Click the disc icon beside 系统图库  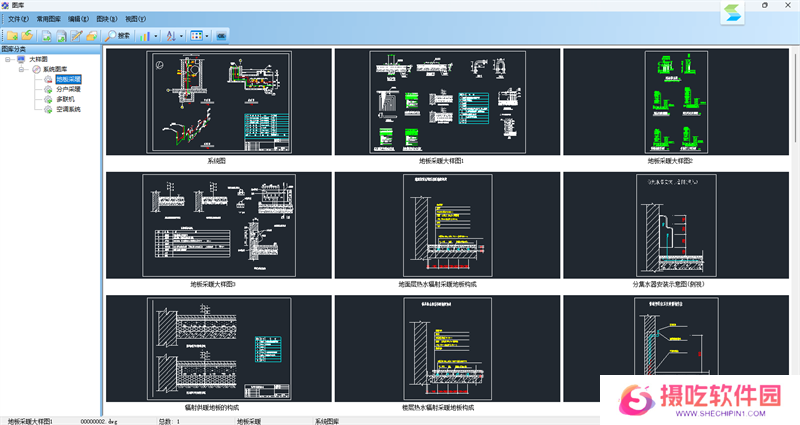click(x=36, y=69)
